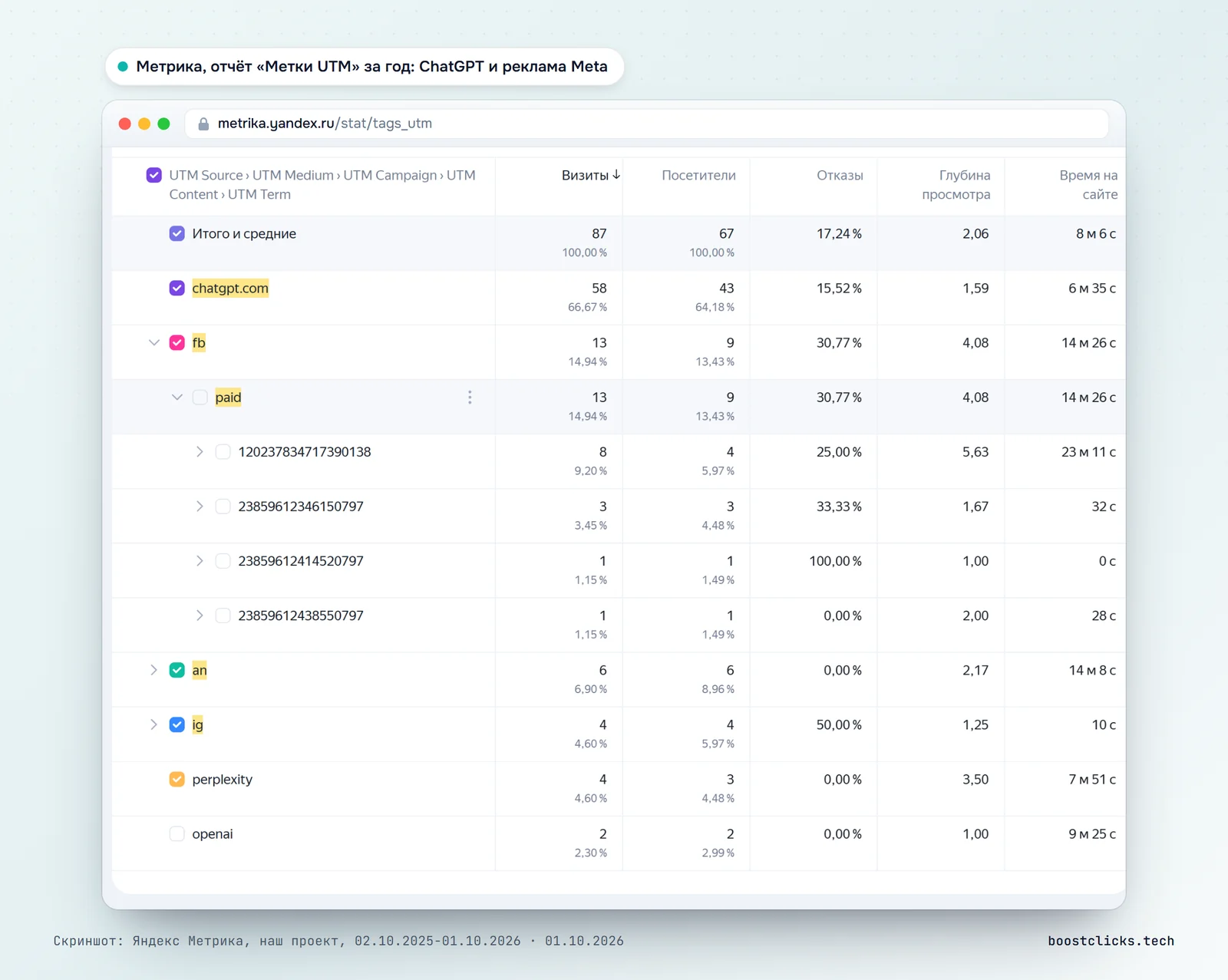Image resolution: width=1228 pixels, height=980 pixels.
Task: Collapse the paid row
Action: click(x=177, y=398)
